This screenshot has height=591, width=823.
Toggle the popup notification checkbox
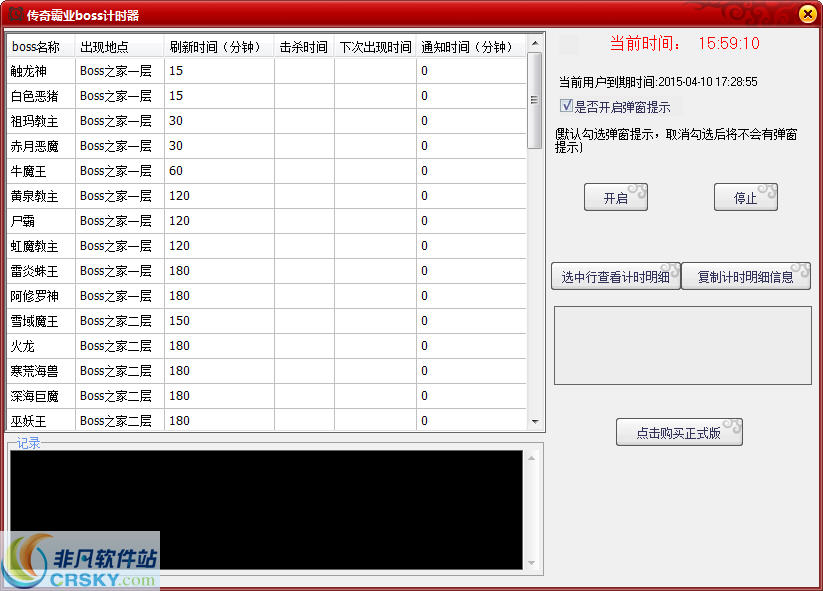coord(566,105)
